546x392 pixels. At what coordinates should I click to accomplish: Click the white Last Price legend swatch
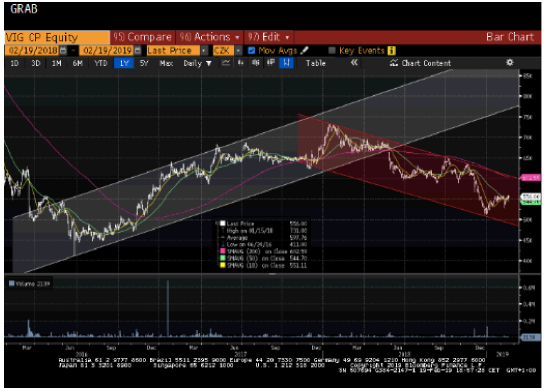click(x=223, y=224)
